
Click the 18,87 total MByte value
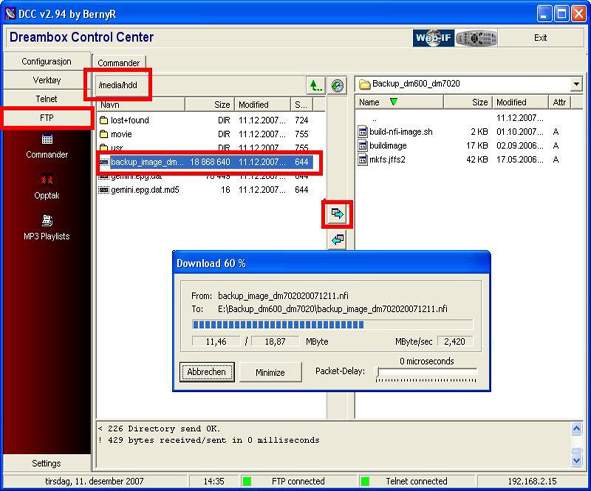click(275, 341)
